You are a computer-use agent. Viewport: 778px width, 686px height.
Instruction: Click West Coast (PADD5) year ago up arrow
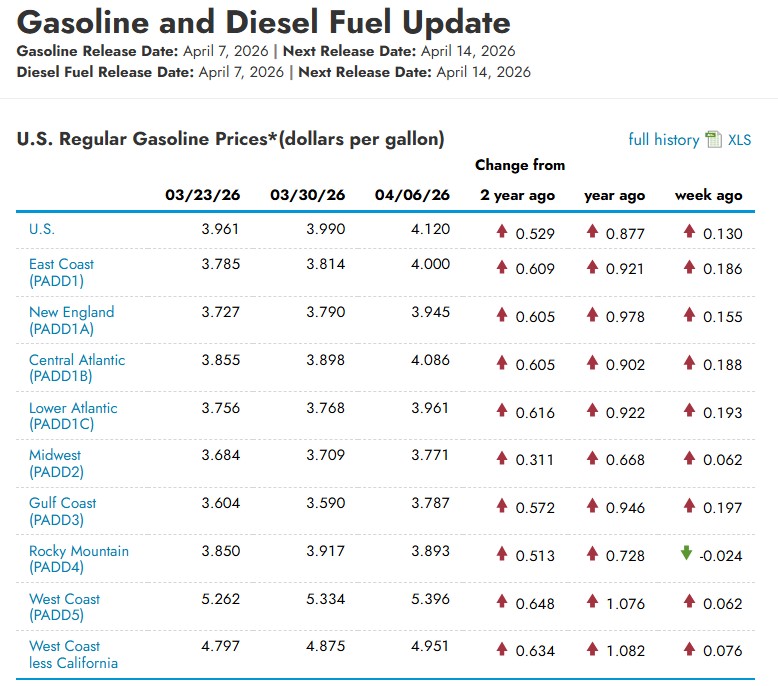point(592,602)
